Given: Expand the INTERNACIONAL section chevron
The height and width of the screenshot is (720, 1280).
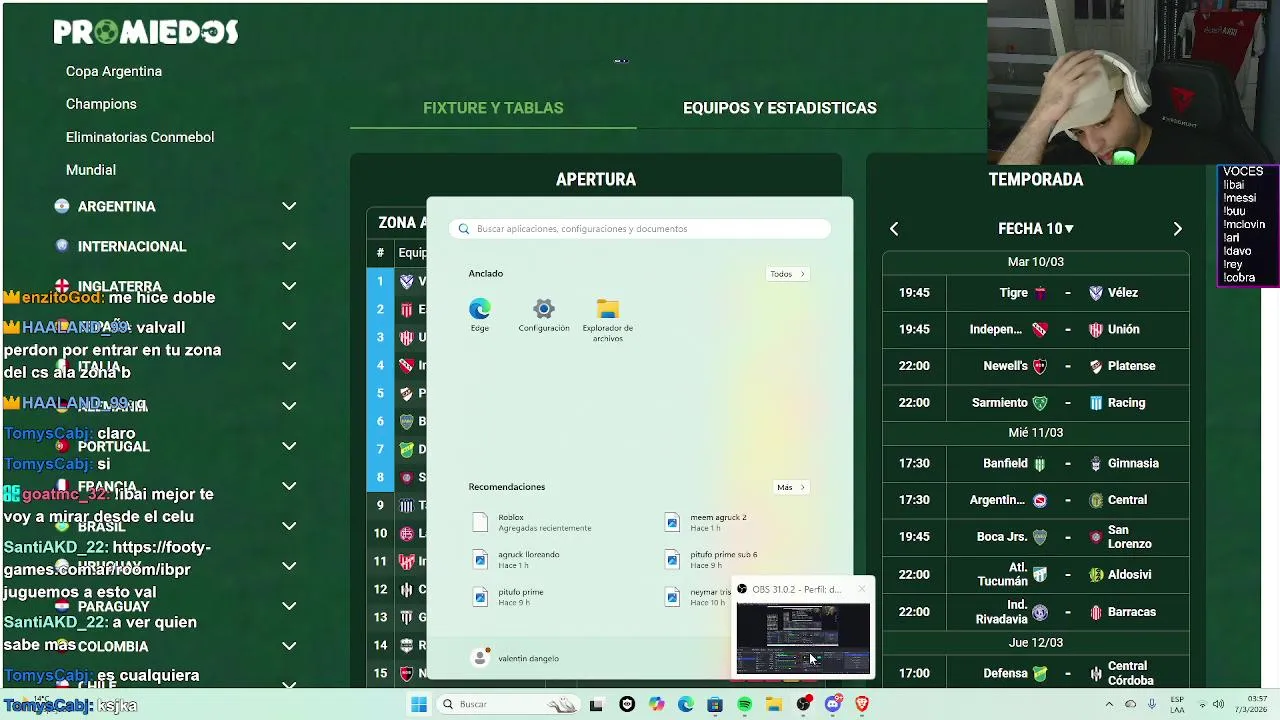Looking at the screenshot, I should coord(289,246).
